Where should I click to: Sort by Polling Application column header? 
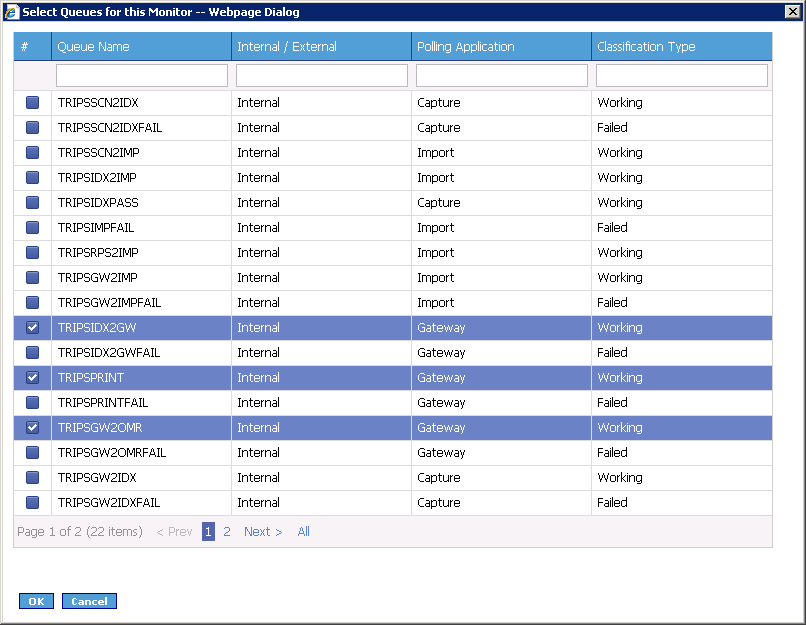(x=501, y=47)
